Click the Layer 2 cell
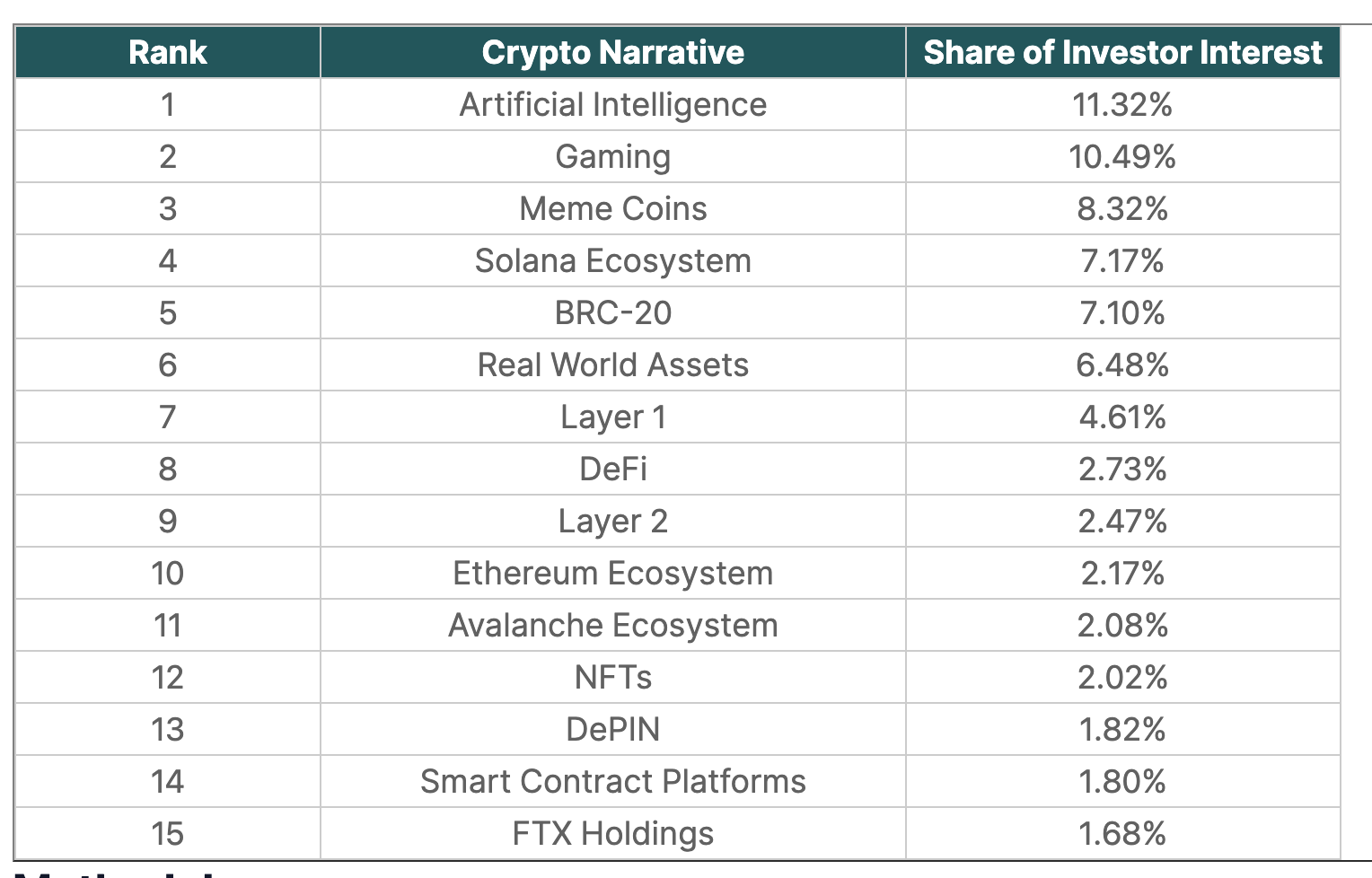 (x=612, y=522)
